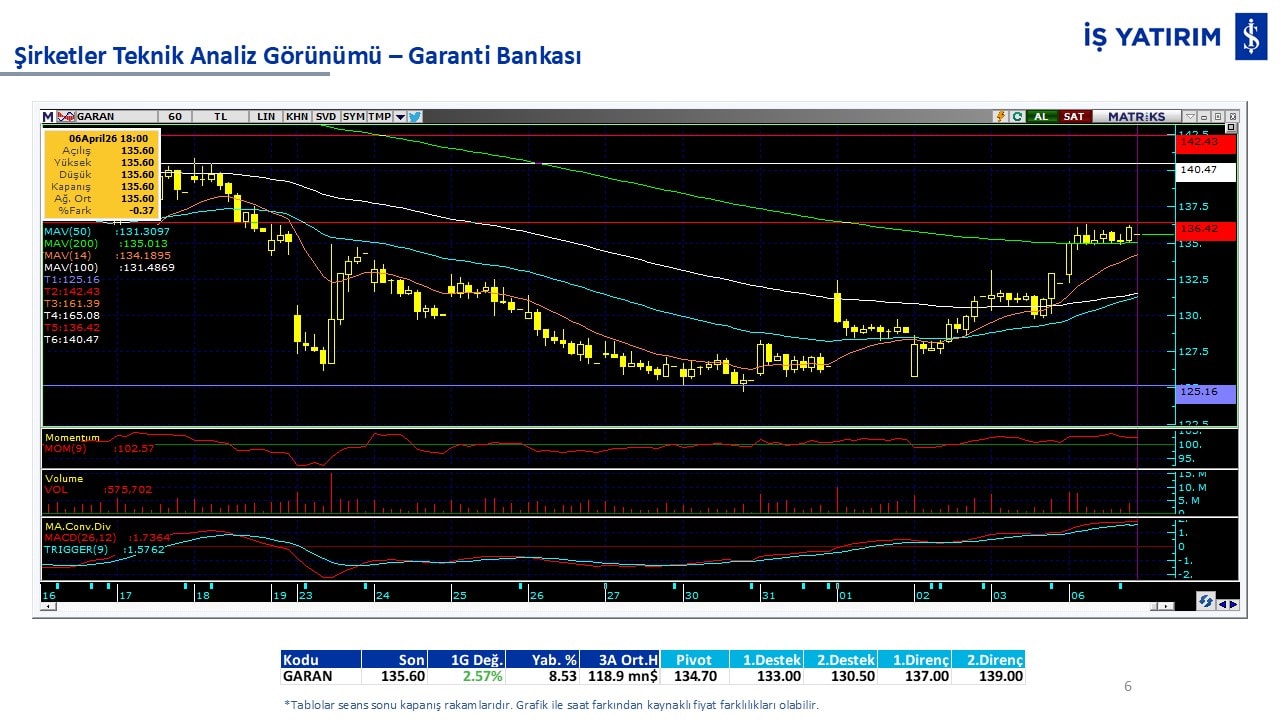
Task: Open the dropdown arrow next to TMP
Action: pyautogui.click(x=400, y=117)
